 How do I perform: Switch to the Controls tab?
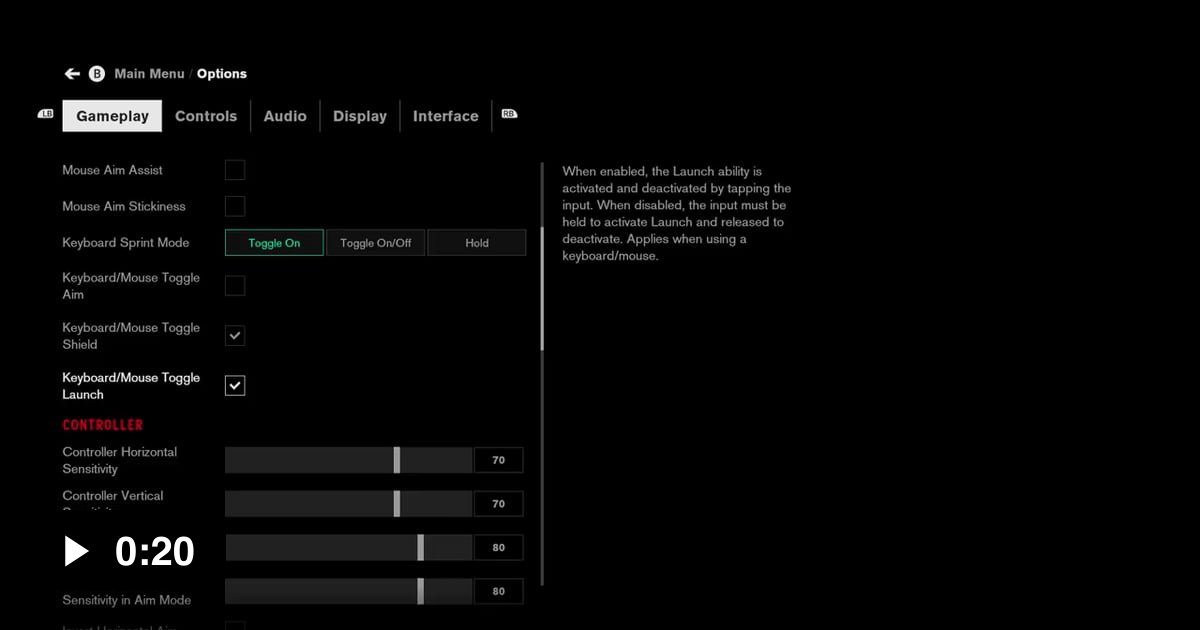[x=206, y=116]
